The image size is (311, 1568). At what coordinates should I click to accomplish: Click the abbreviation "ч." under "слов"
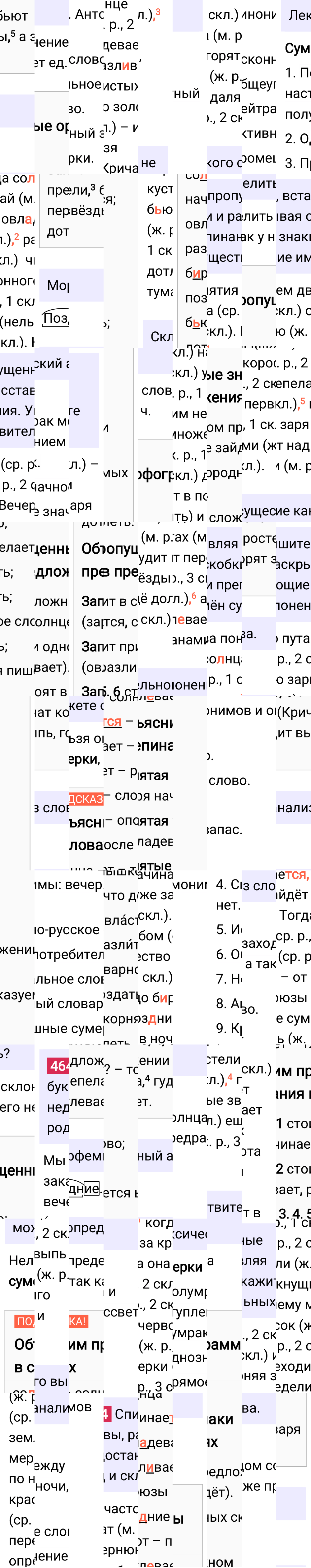(146, 411)
